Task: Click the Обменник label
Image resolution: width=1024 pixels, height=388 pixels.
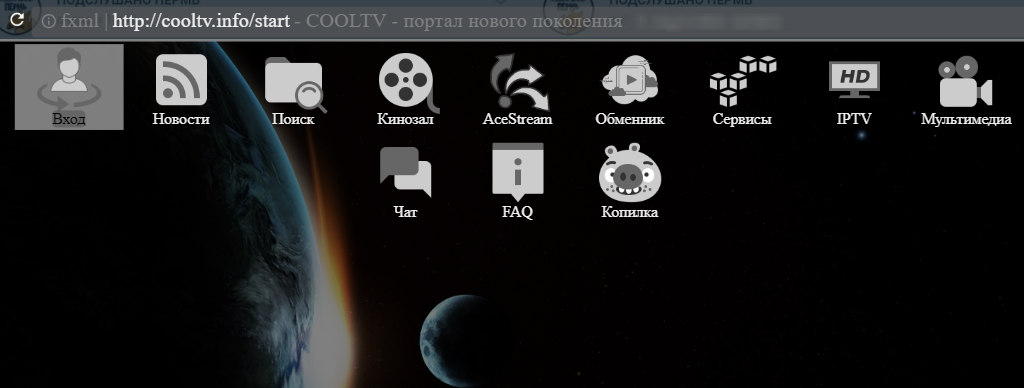Action: pos(630,119)
